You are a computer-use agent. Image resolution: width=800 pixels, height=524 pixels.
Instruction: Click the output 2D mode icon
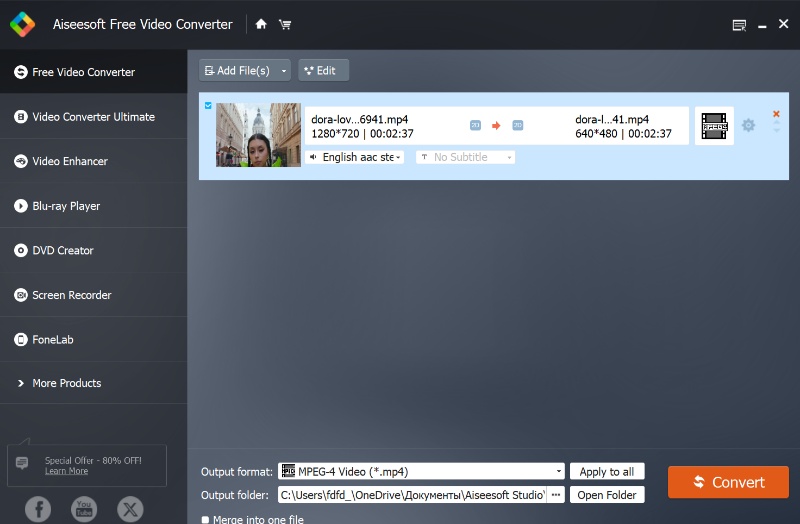[517, 126]
